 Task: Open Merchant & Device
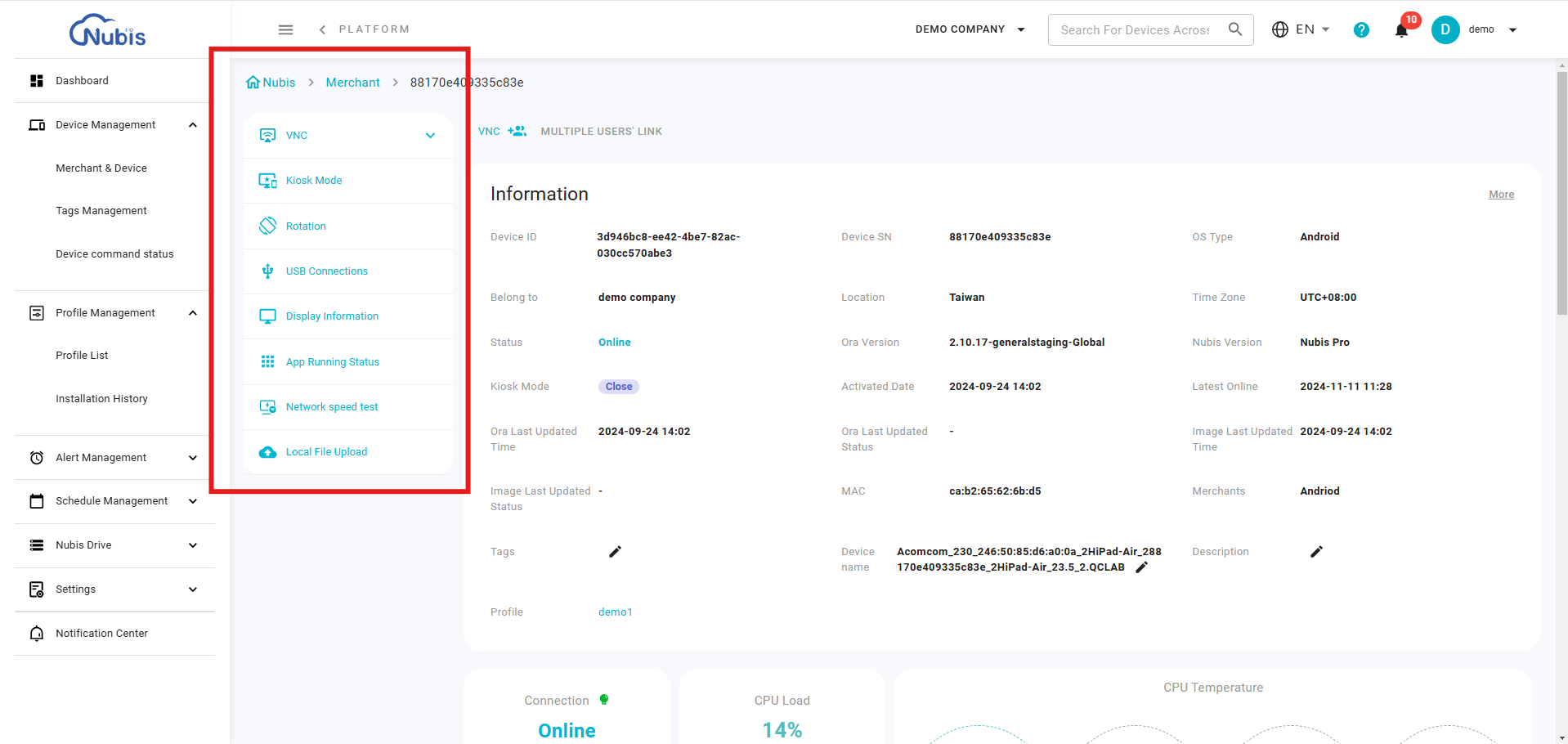[x=101, y=168]
